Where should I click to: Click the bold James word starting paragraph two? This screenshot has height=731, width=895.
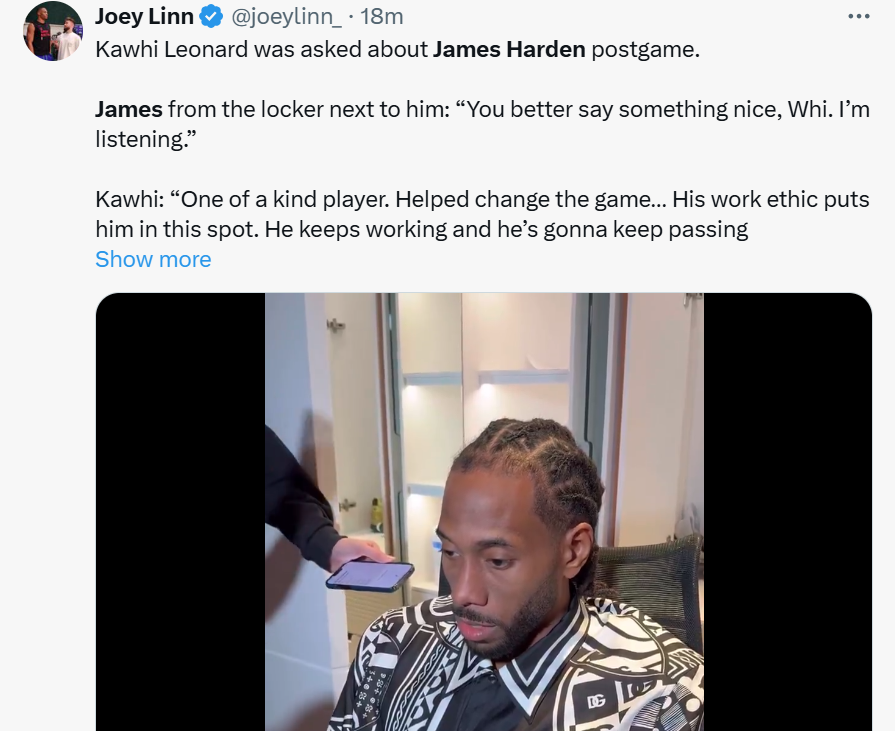[128, 108]
